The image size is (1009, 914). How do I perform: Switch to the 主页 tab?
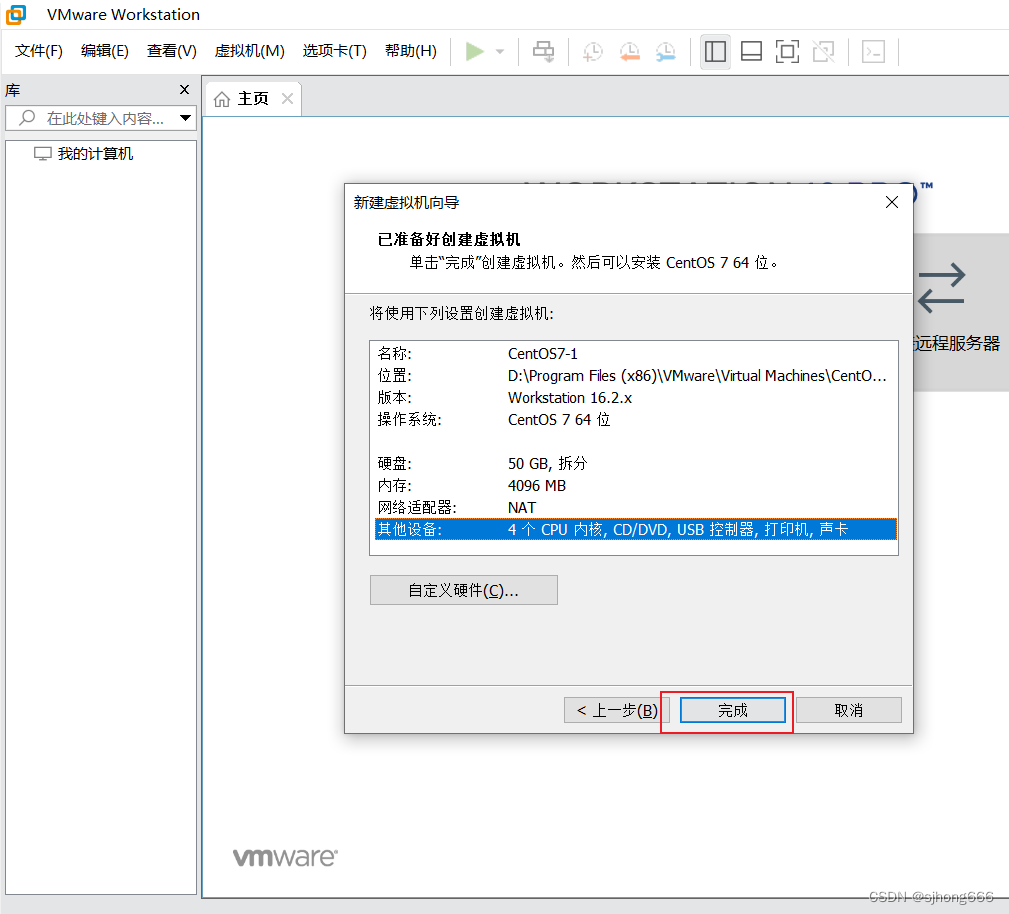pyautogui.click(x=253, y=98)
